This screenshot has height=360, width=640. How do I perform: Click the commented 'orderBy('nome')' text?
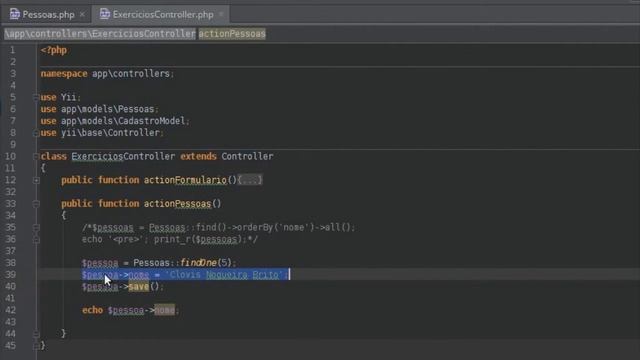tap(273, 227)
